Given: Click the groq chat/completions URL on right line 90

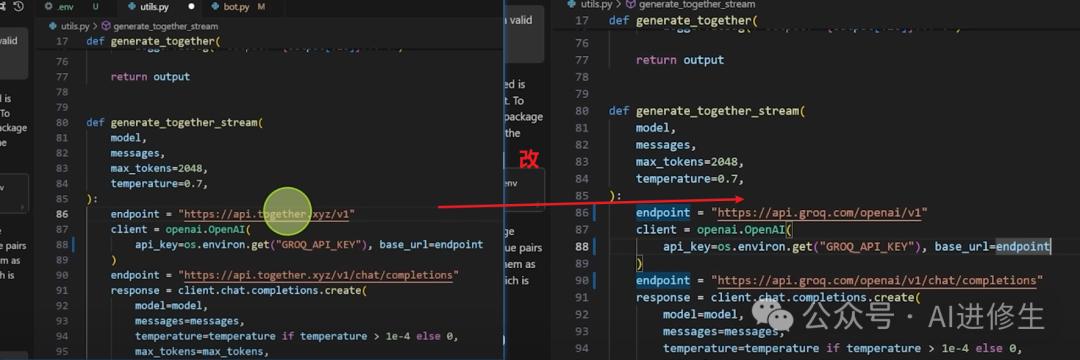Looking at the screenshot, I should pyautogui.click(x=877, y=280).
